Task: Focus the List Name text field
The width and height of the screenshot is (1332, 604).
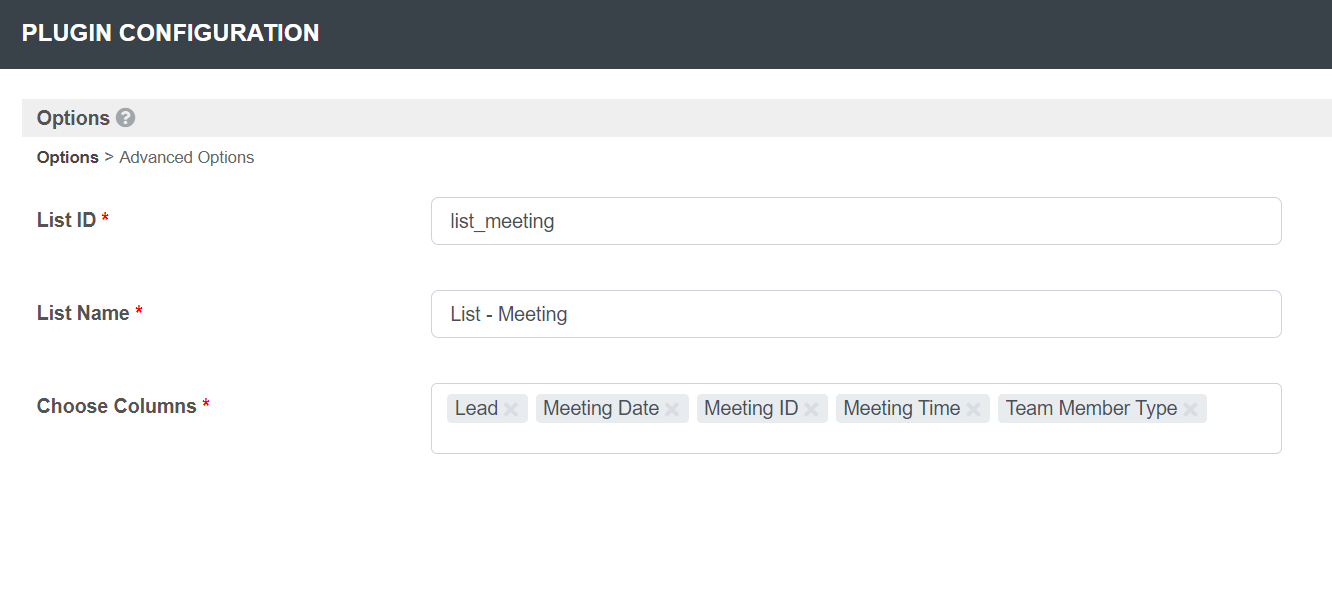Action: tap(855, 314)
